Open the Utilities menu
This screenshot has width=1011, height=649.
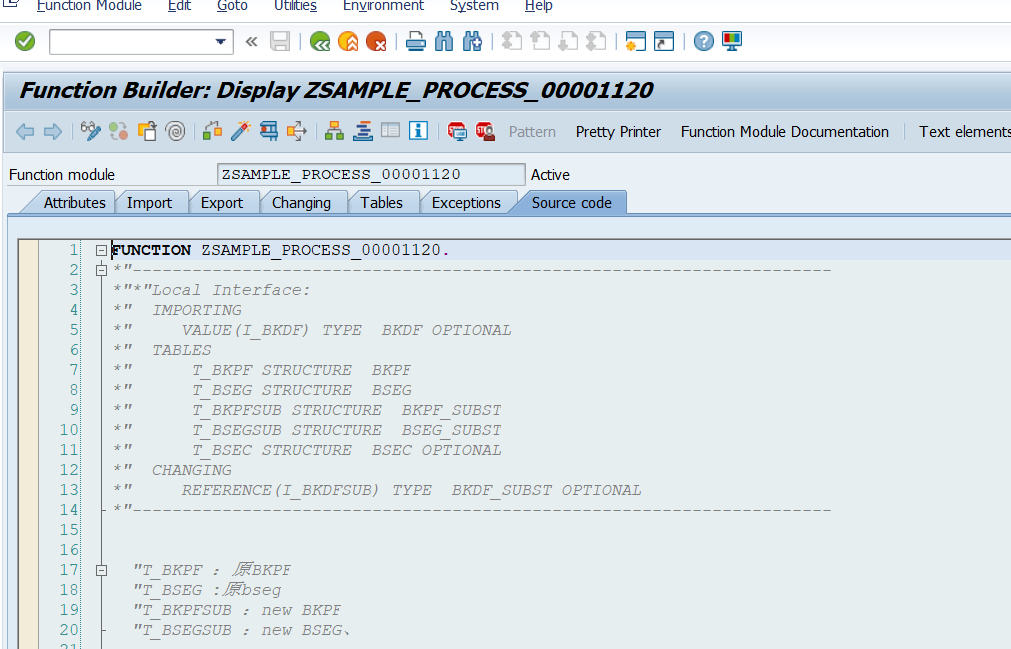295,6
